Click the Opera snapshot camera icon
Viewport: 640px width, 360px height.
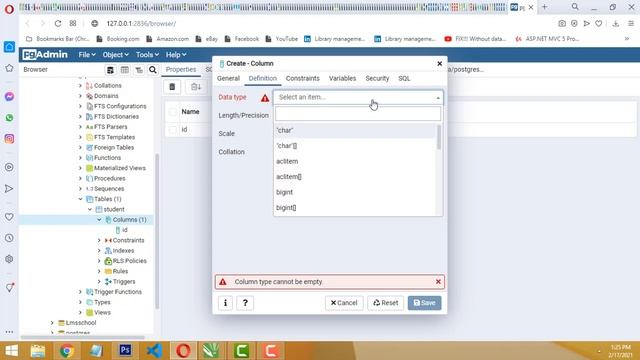point(562,24)
